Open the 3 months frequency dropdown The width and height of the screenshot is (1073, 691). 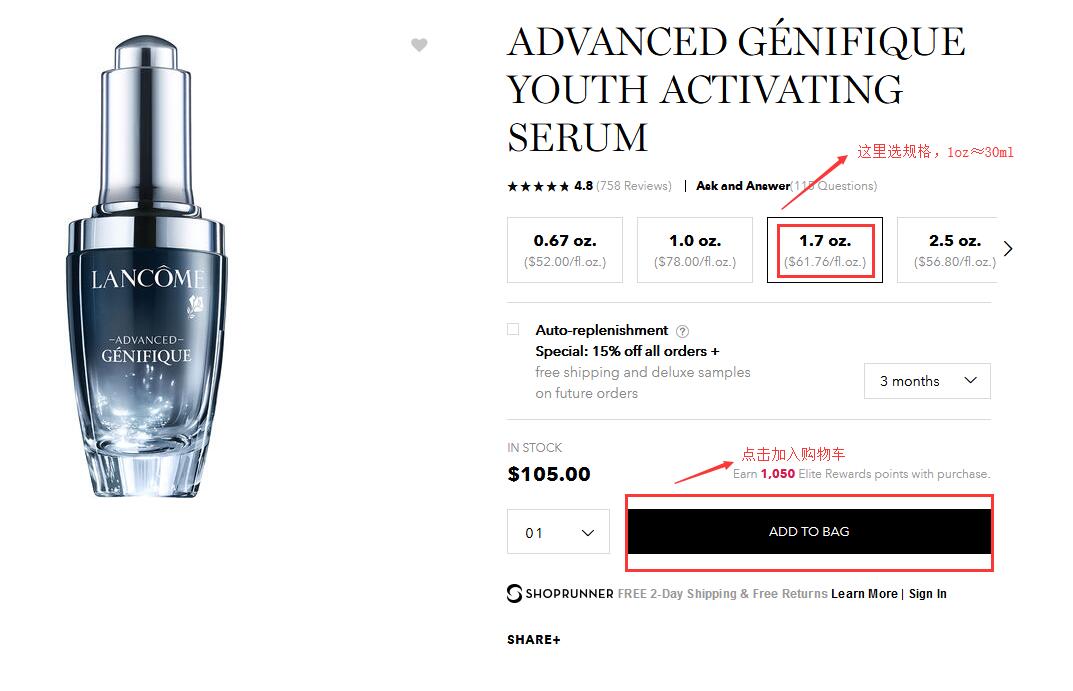tap(927, 381)
